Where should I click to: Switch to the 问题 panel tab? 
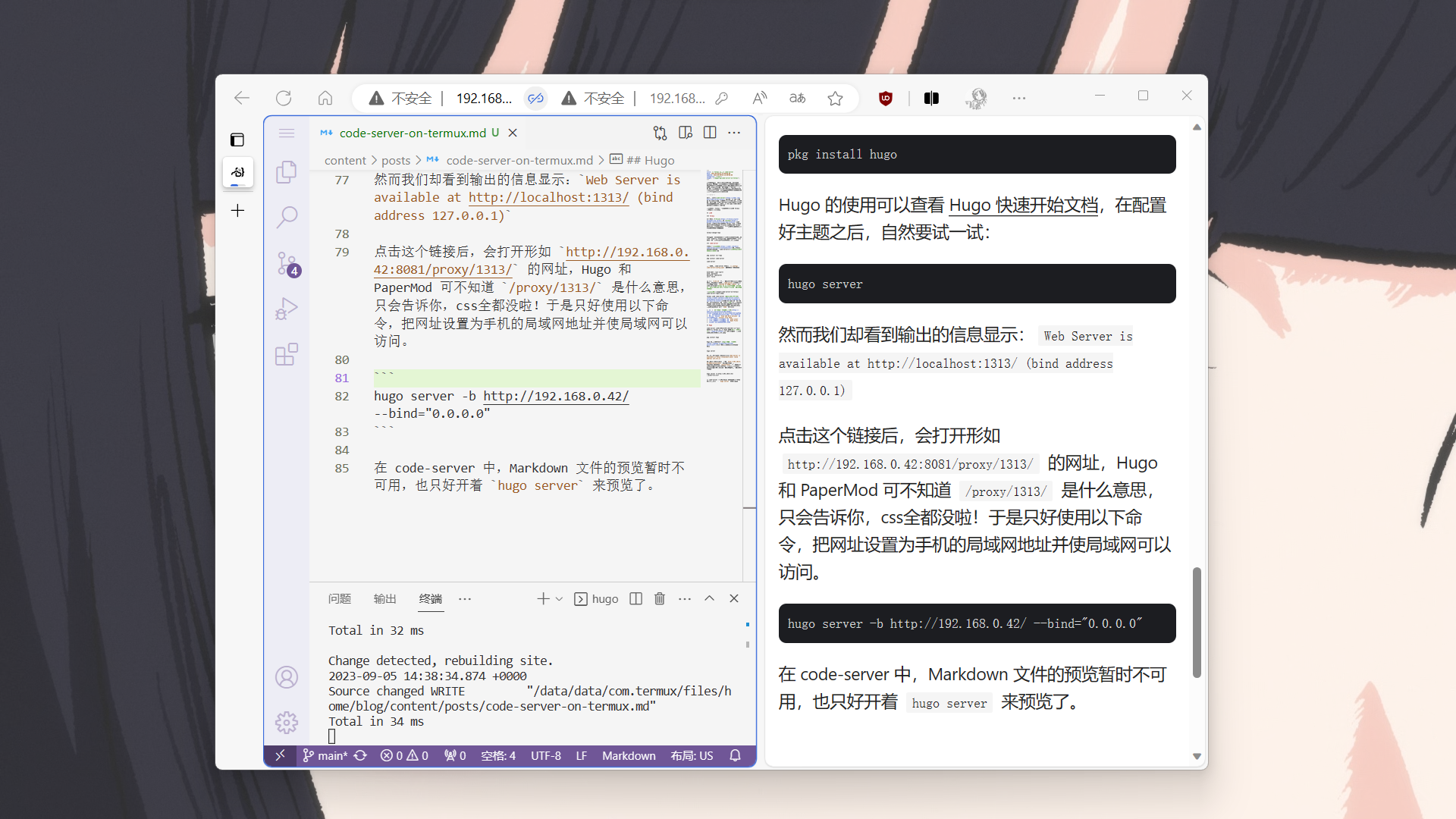(340, 599)
